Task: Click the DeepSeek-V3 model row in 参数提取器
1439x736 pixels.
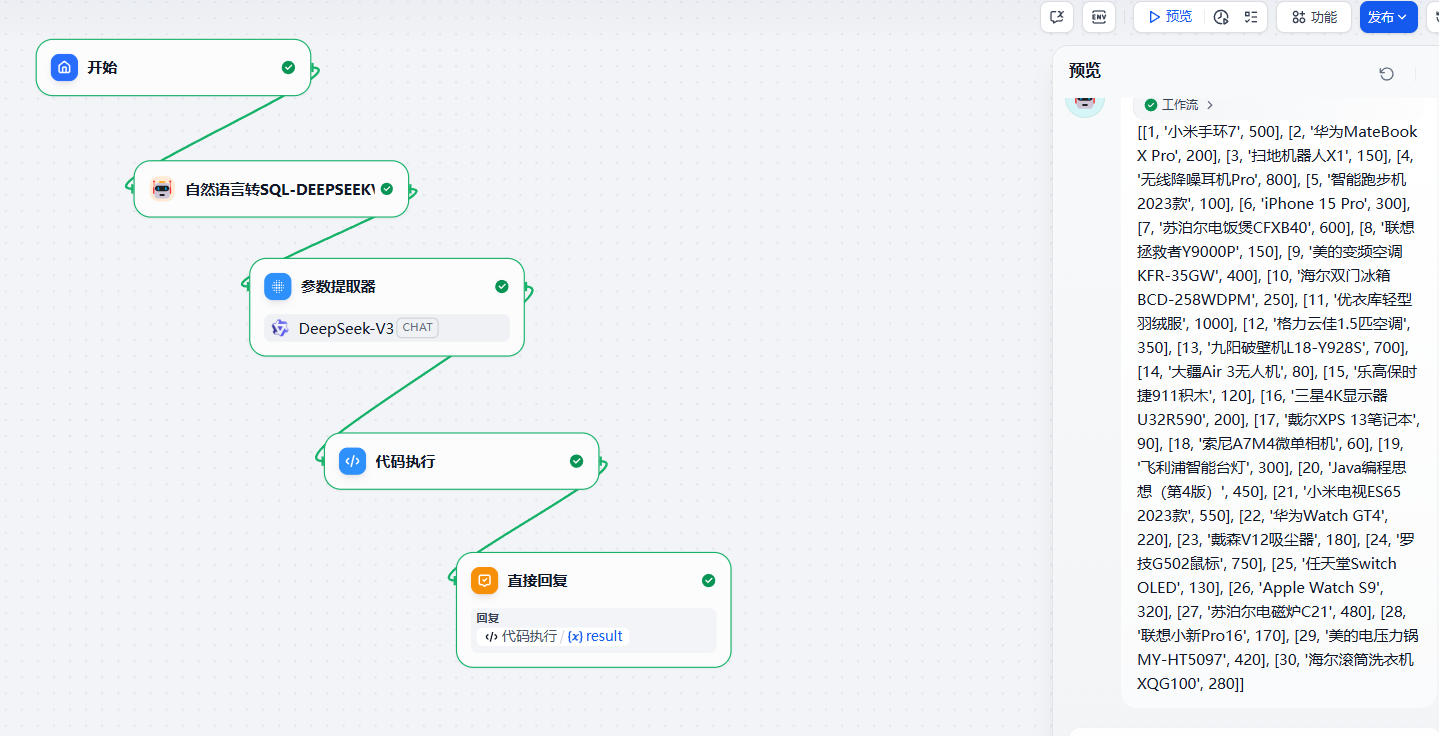Action: pyautogui.click(x=386, y=328)
